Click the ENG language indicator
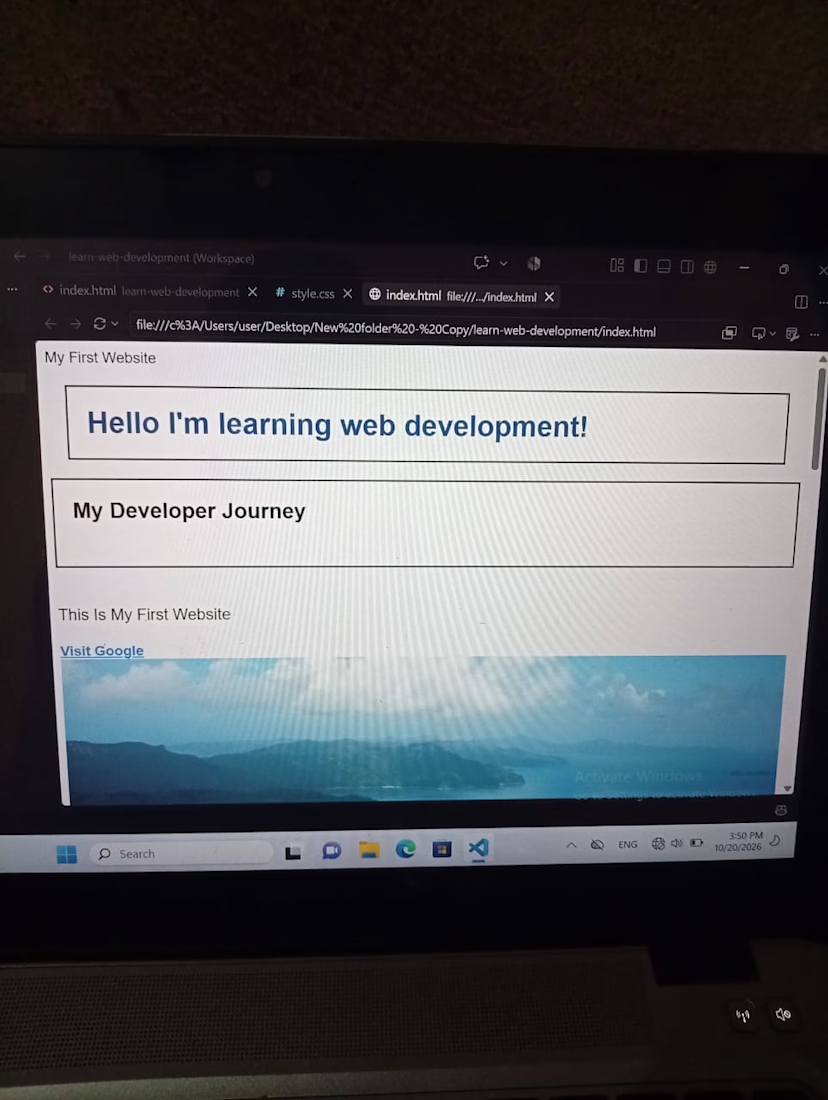 pyautogui.click(x=628, y=845)
